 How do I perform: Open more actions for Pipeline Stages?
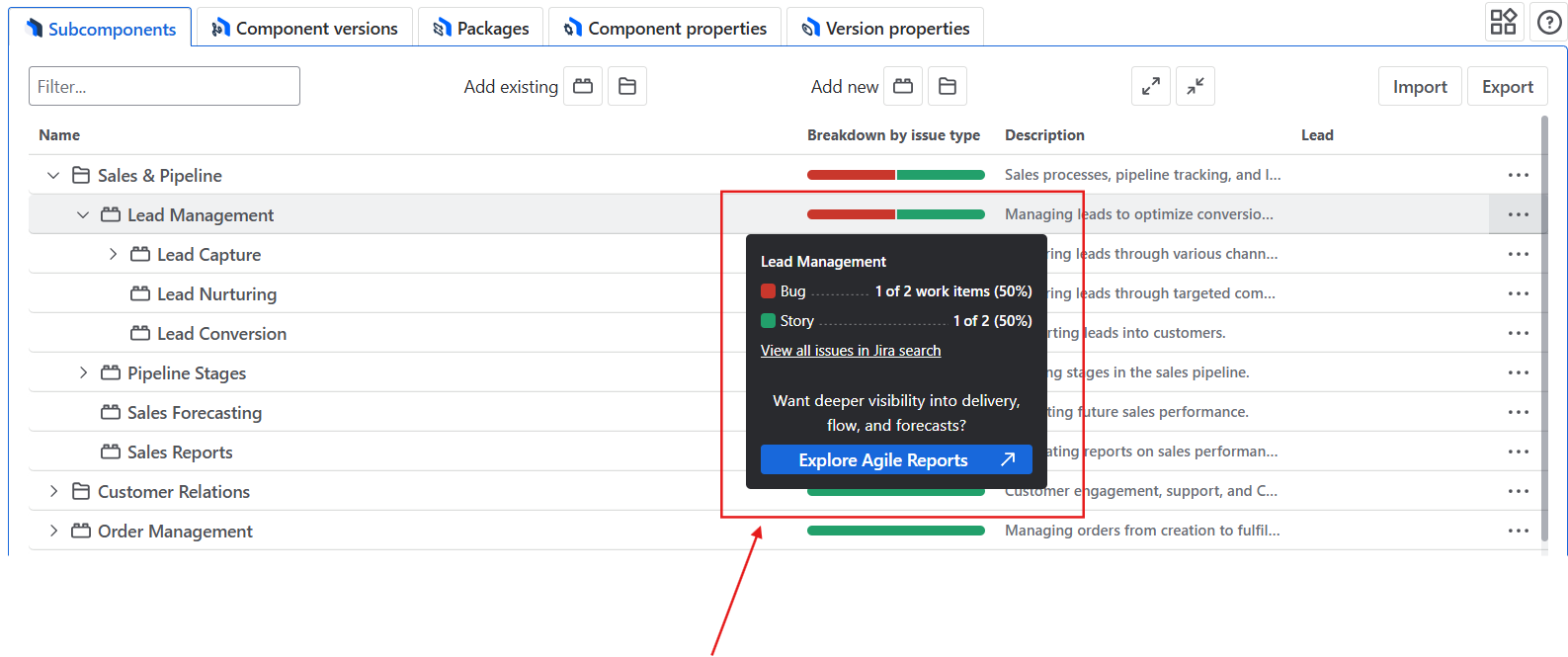(1519, 372)
